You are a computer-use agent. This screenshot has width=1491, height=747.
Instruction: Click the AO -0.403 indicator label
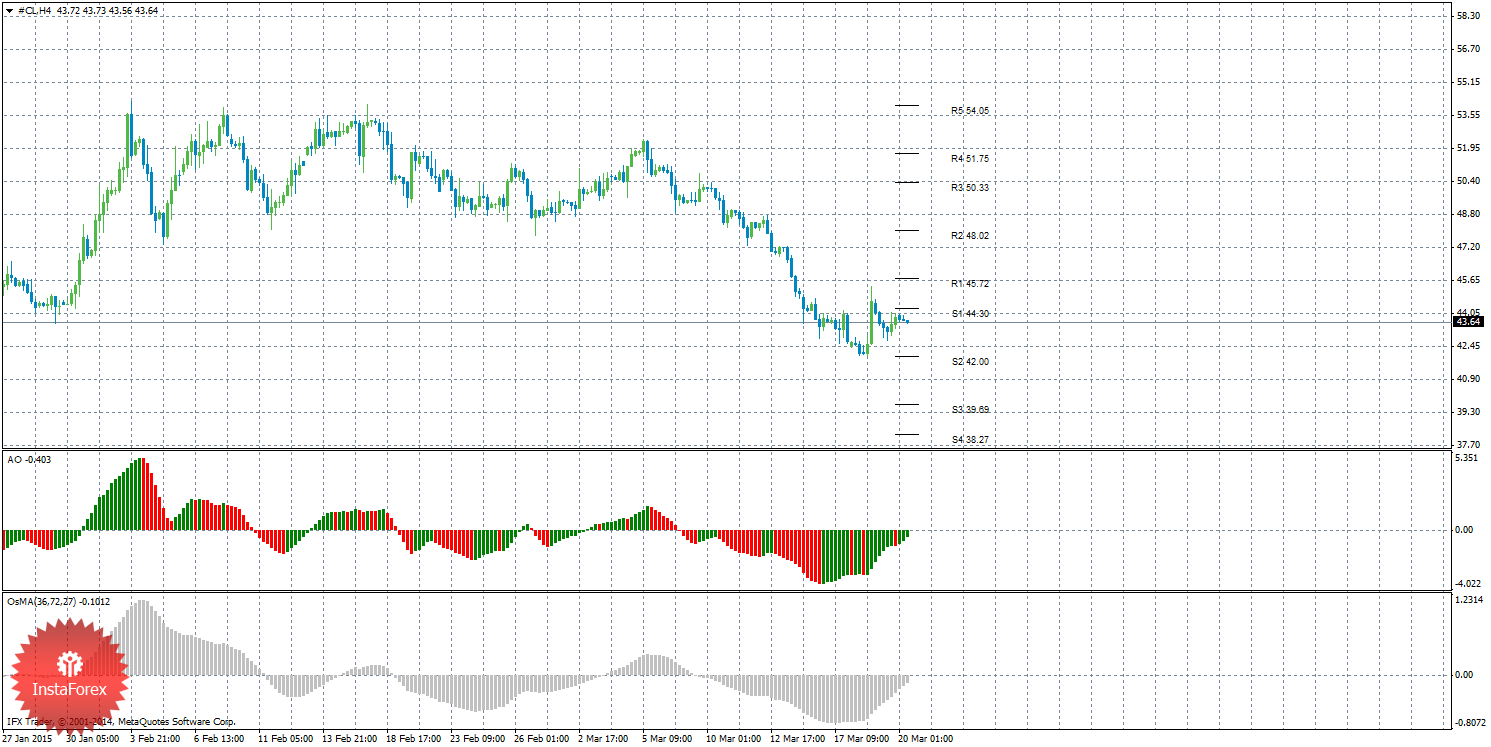[29, 460]
